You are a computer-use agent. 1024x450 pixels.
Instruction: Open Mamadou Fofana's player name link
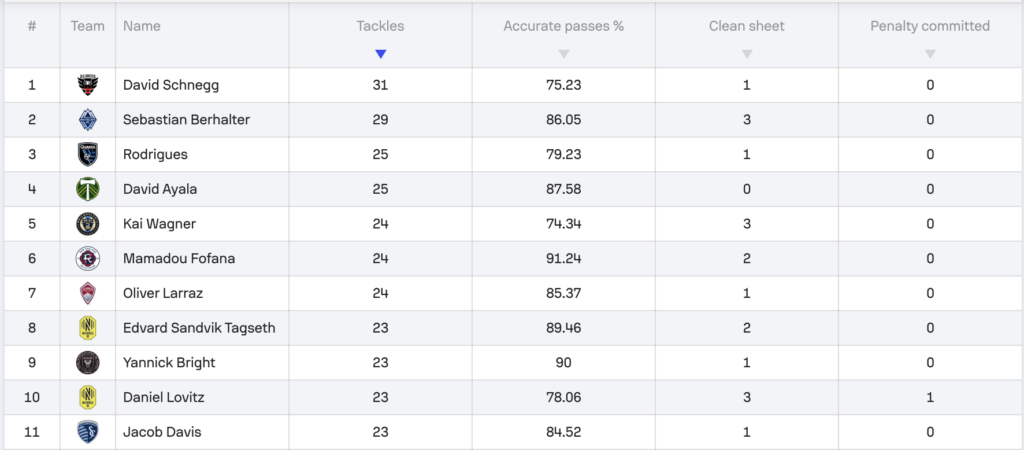179,259
